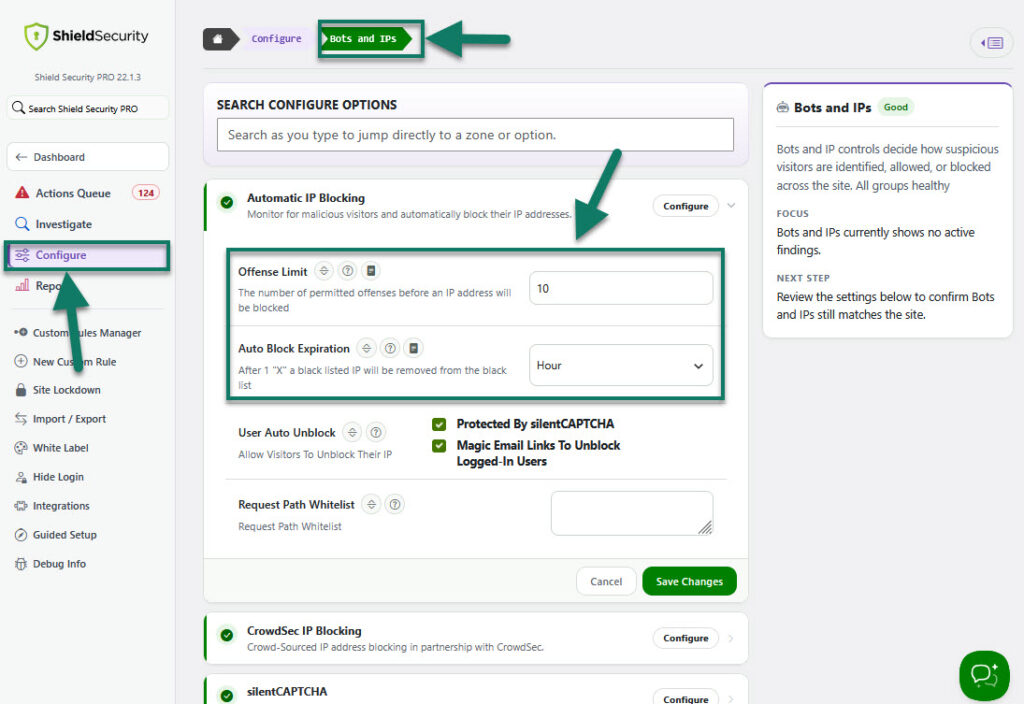Click the 124 Actions Queue badge
Screen dimensions: 1024x704
point(146,193)
